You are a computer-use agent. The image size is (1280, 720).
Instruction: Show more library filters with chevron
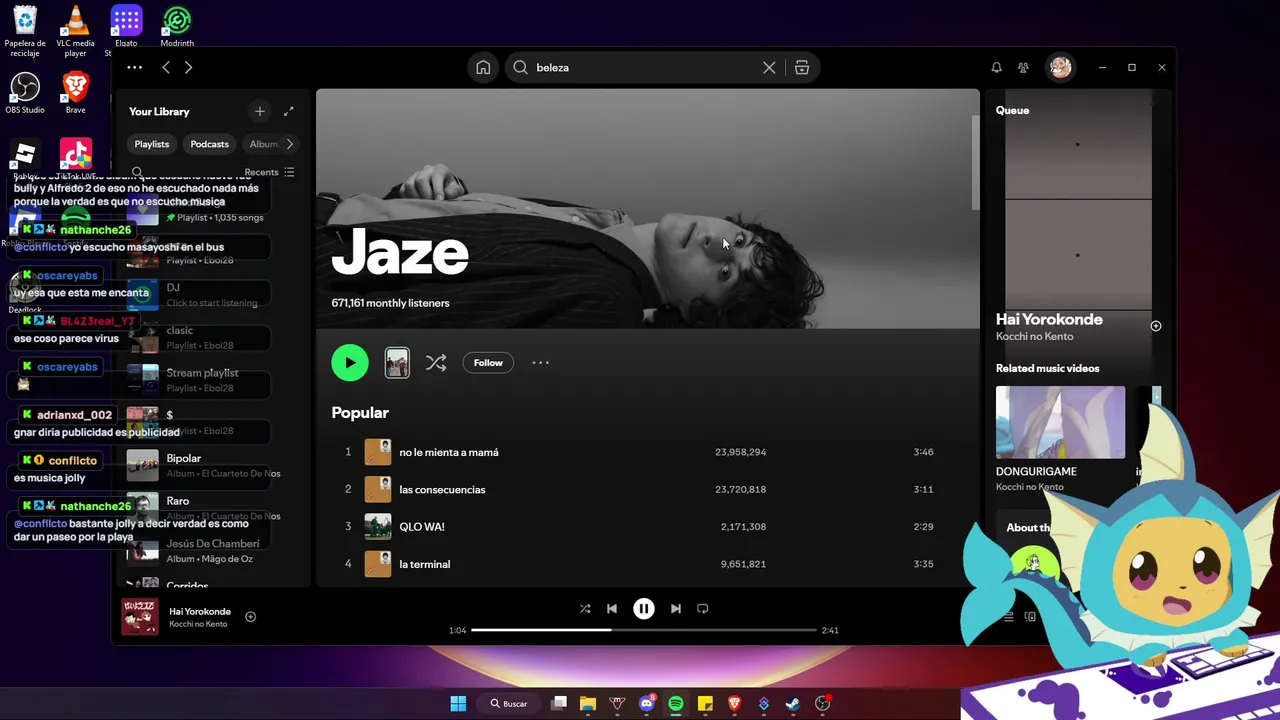click(290, 144)
